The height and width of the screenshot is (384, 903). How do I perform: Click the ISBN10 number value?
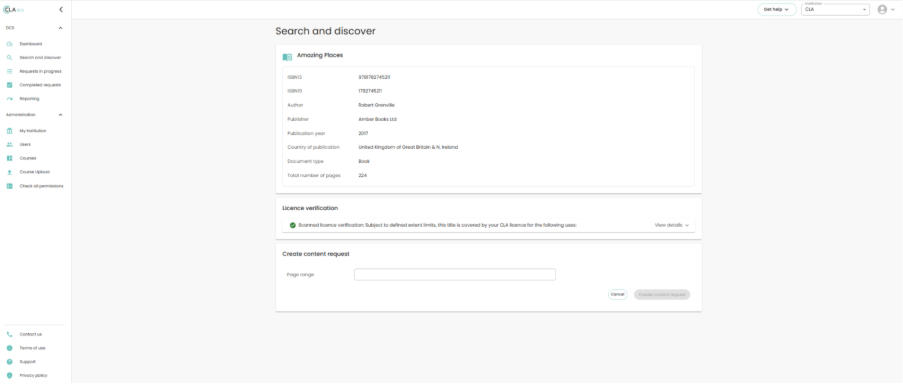[370, 91]
